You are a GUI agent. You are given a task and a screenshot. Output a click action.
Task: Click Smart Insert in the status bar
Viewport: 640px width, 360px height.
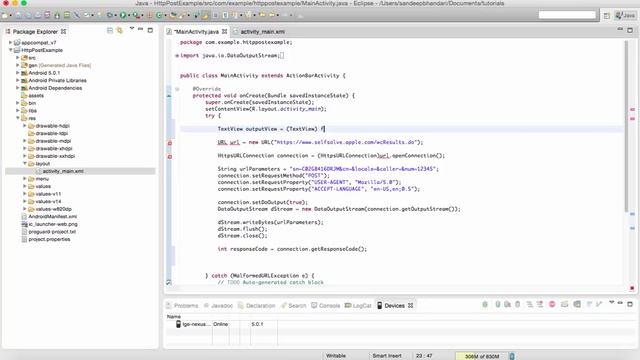tap(387, 356)
